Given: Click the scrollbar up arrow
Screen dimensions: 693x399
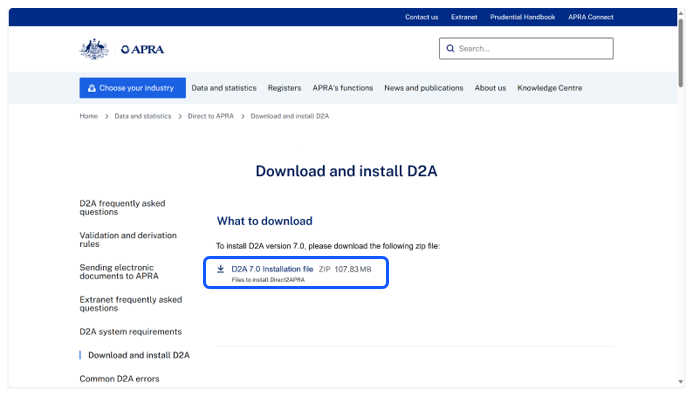Looking at the screenshot, I should coord(681,13).
